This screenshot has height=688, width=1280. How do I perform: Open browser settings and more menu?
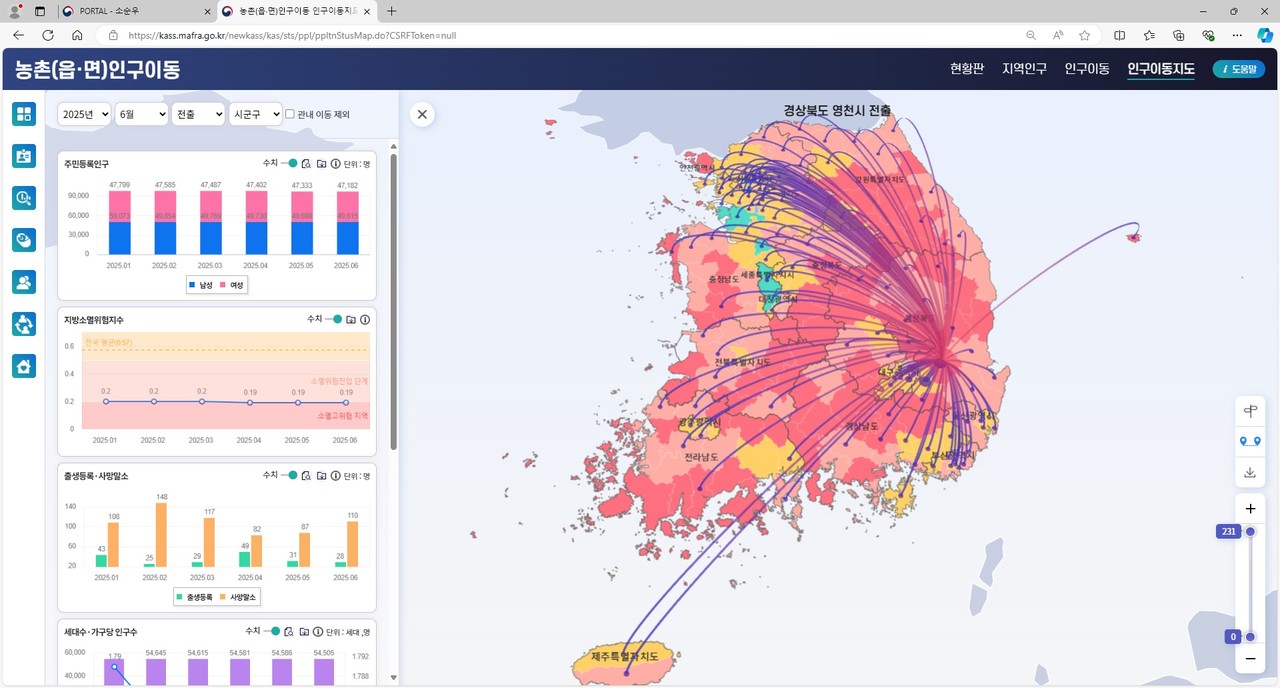pyautogui.click(x=1237, y=35)
